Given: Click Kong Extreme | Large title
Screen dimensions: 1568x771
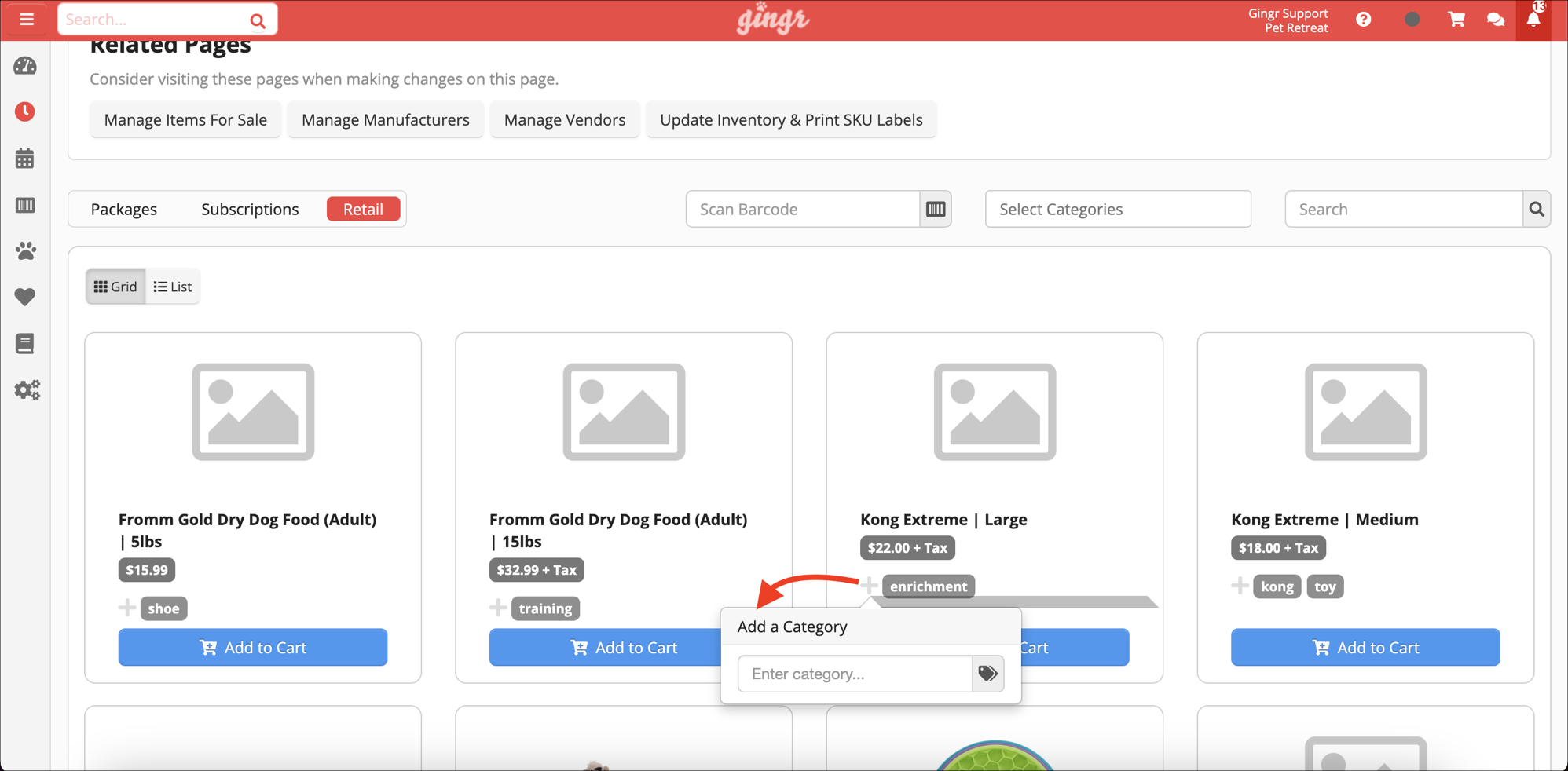Looking at the screenshot, I should click(943, 519).
